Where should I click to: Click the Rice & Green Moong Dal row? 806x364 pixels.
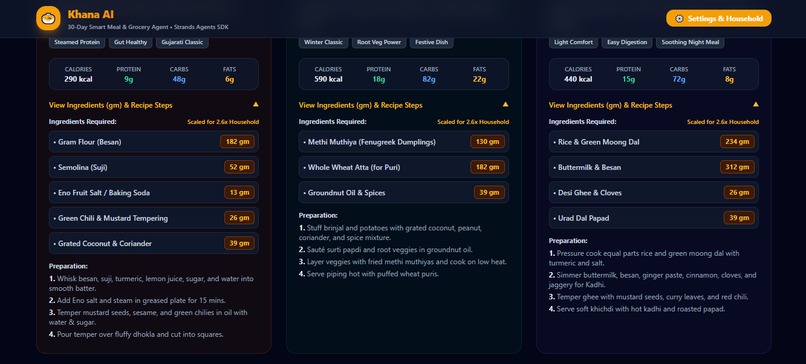tap(653, 141)
